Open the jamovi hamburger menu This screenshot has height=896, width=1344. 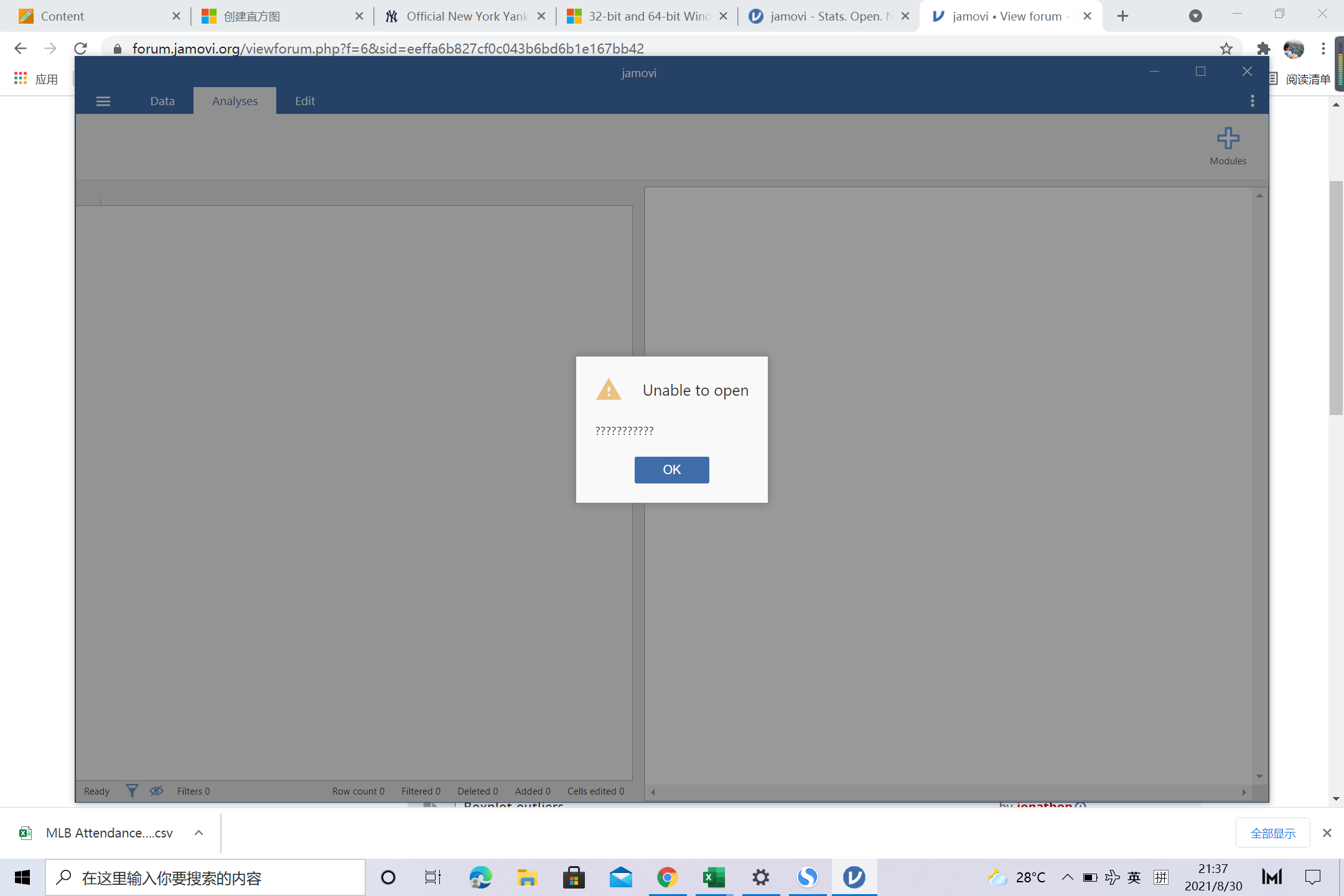pyautogui.click(x=103, y=101)
